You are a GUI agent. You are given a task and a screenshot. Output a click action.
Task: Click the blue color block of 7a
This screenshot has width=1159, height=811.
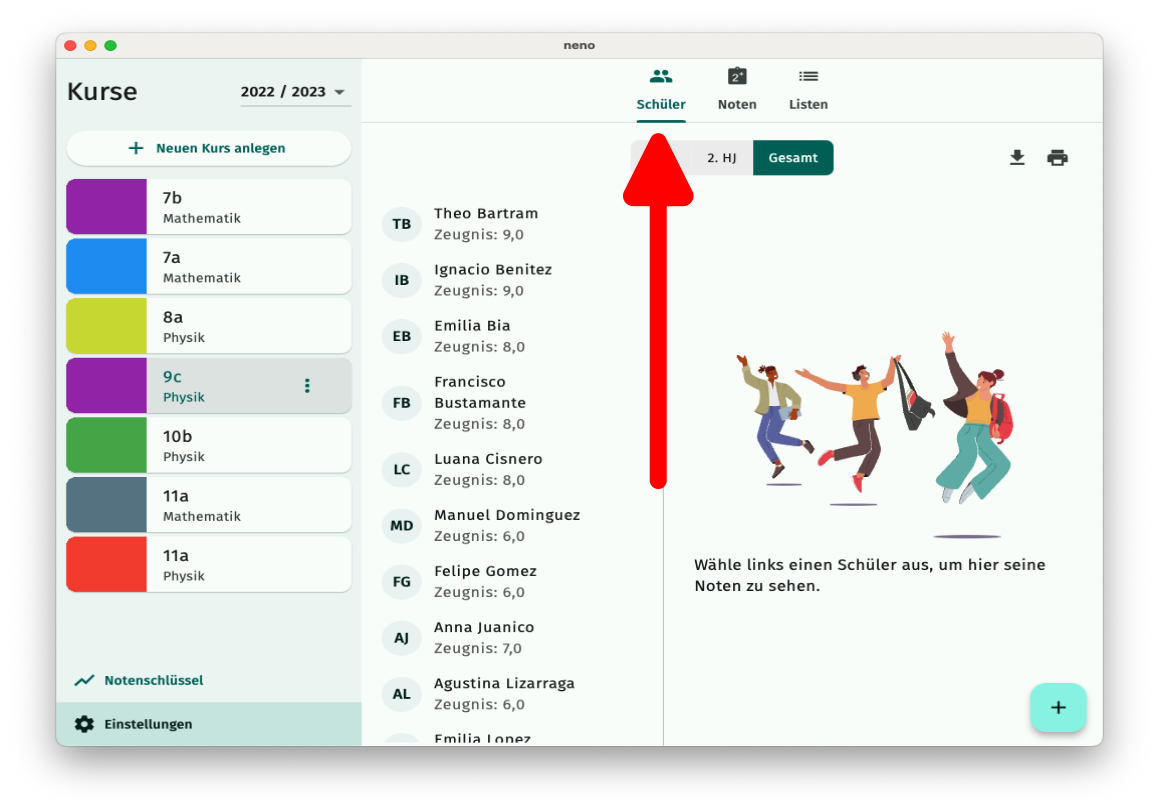tap(106, 267)
